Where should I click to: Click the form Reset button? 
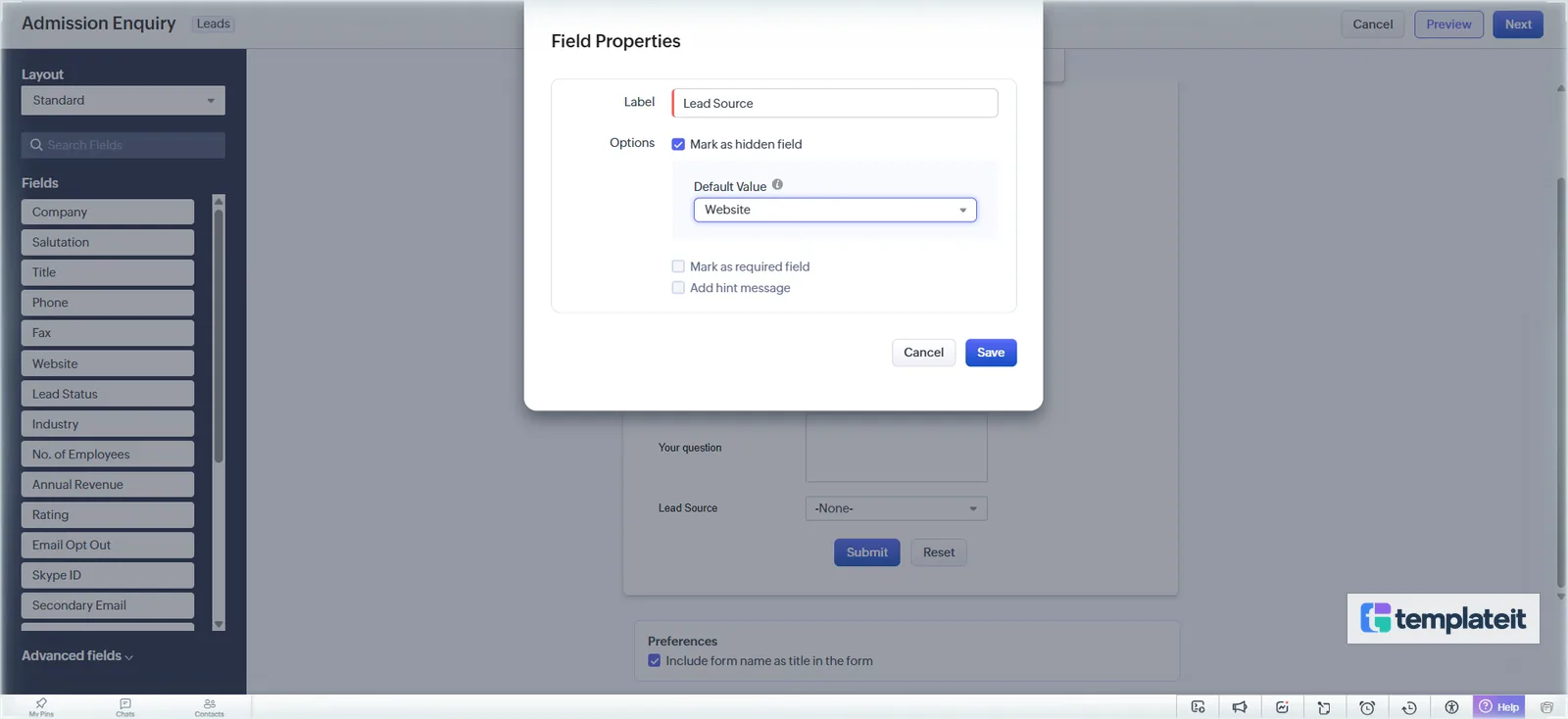[x=939, y=552]
